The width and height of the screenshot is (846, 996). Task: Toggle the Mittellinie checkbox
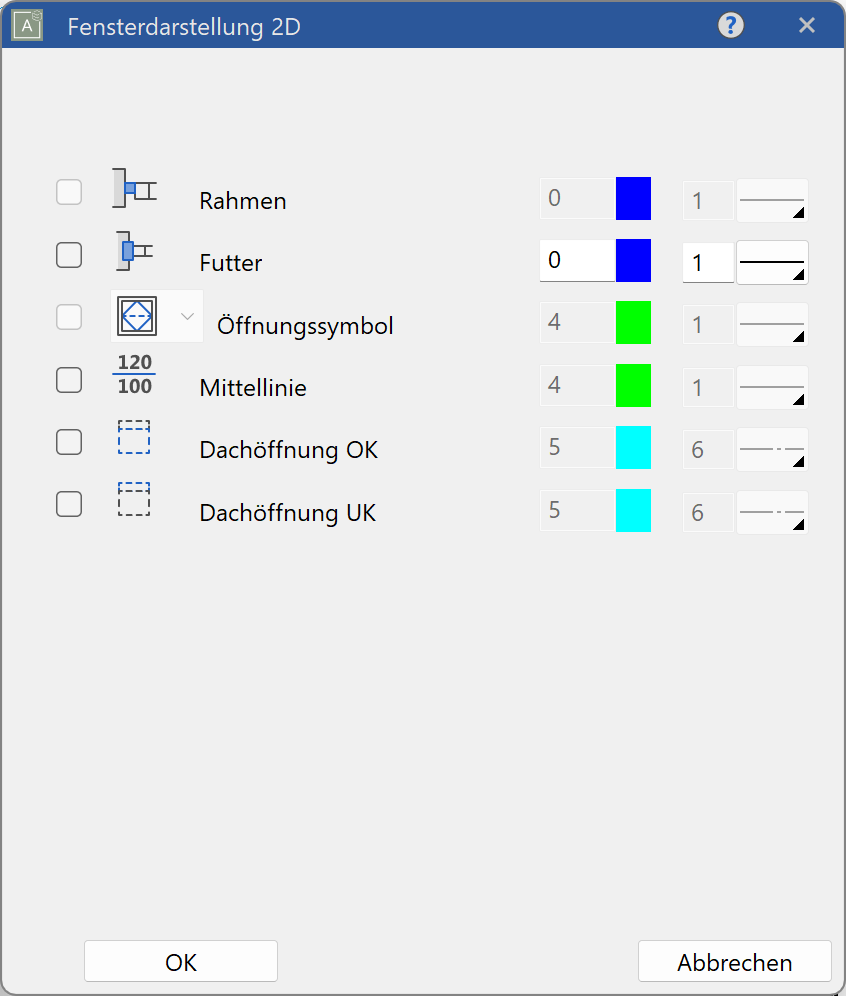click(69, 380)
